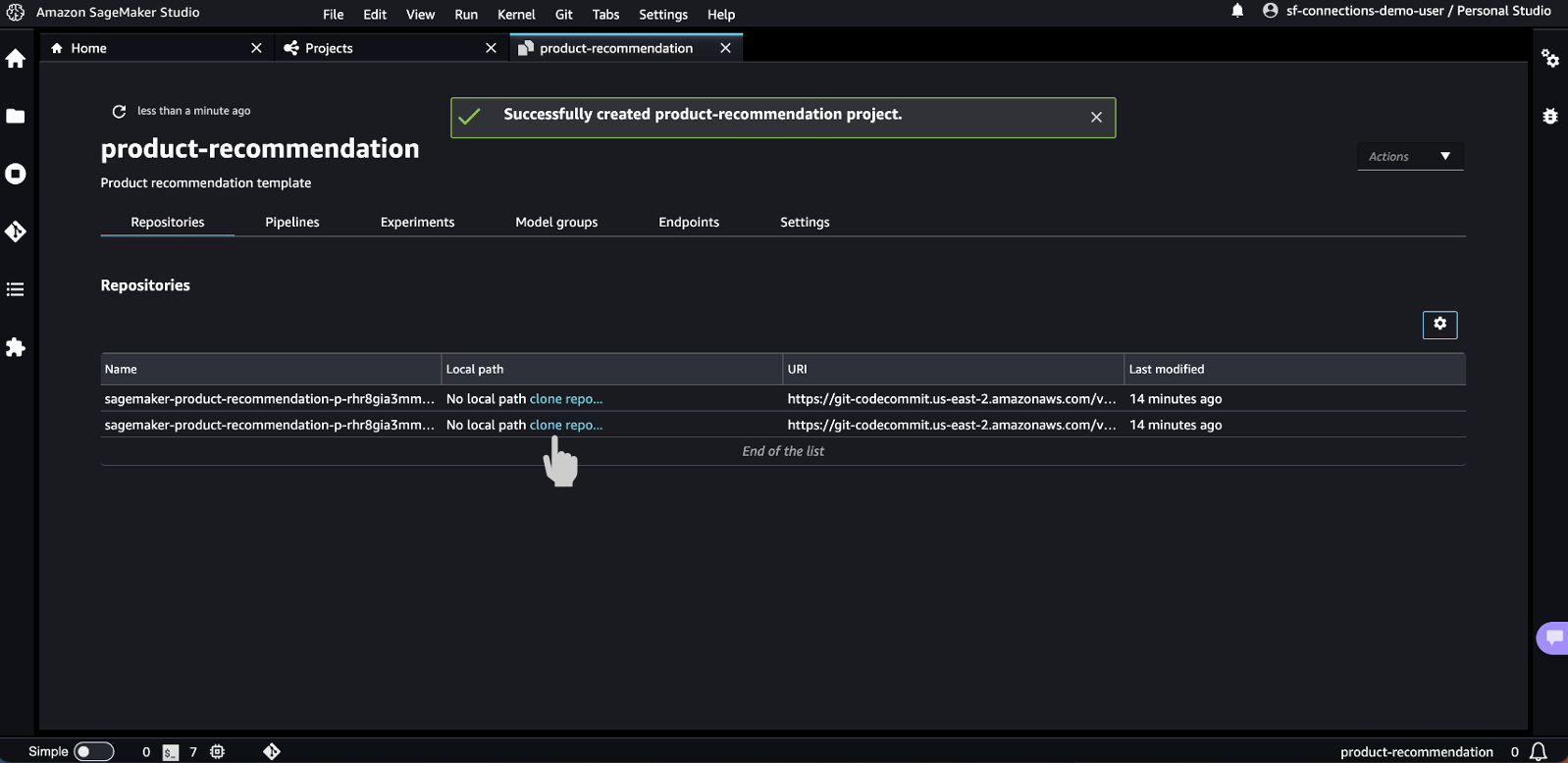Click the Last modified column header
1568x763 pixels.
[1295, 370]
